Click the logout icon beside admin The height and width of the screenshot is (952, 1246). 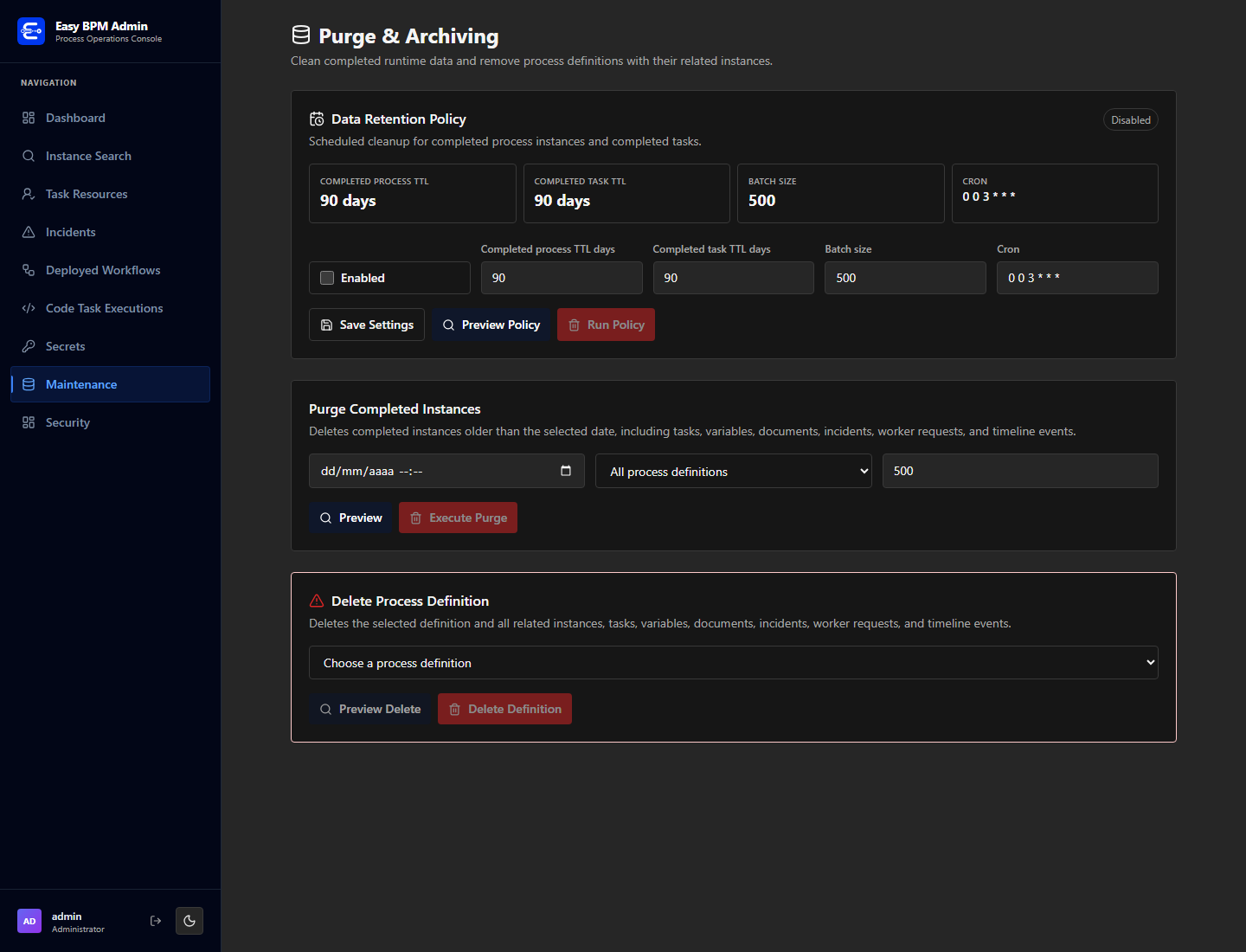[156, 921]
